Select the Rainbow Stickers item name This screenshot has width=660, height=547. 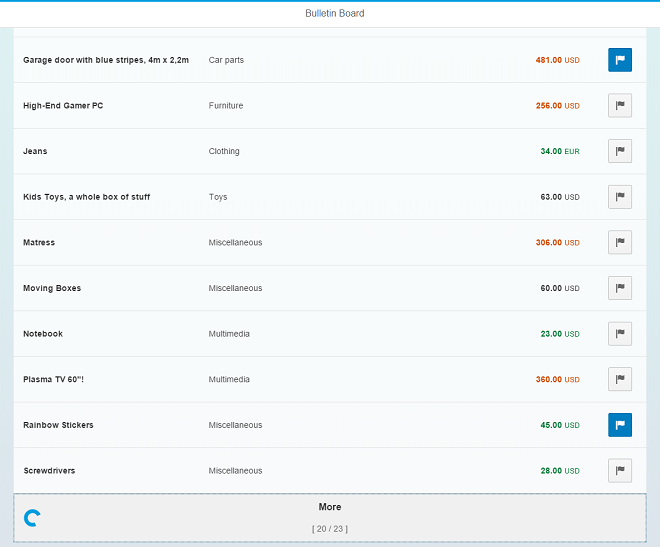58,425
